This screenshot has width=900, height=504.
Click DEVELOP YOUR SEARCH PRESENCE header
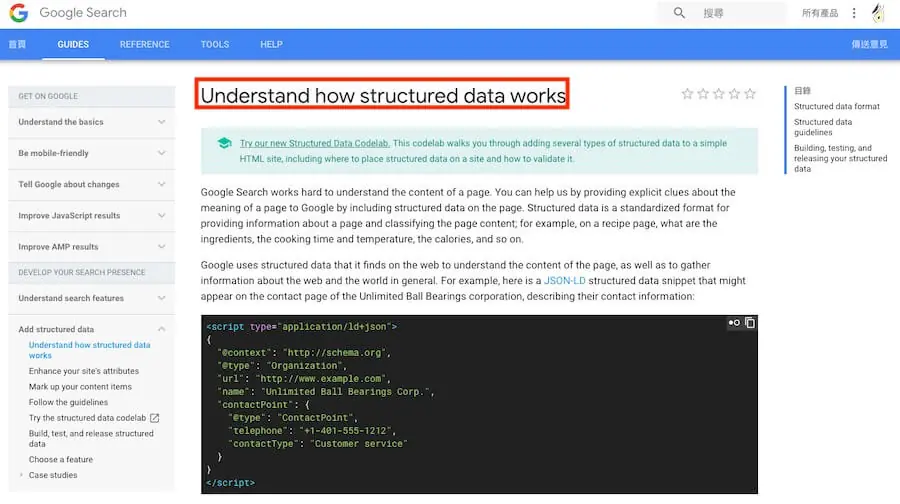click(x=82, y=273)
